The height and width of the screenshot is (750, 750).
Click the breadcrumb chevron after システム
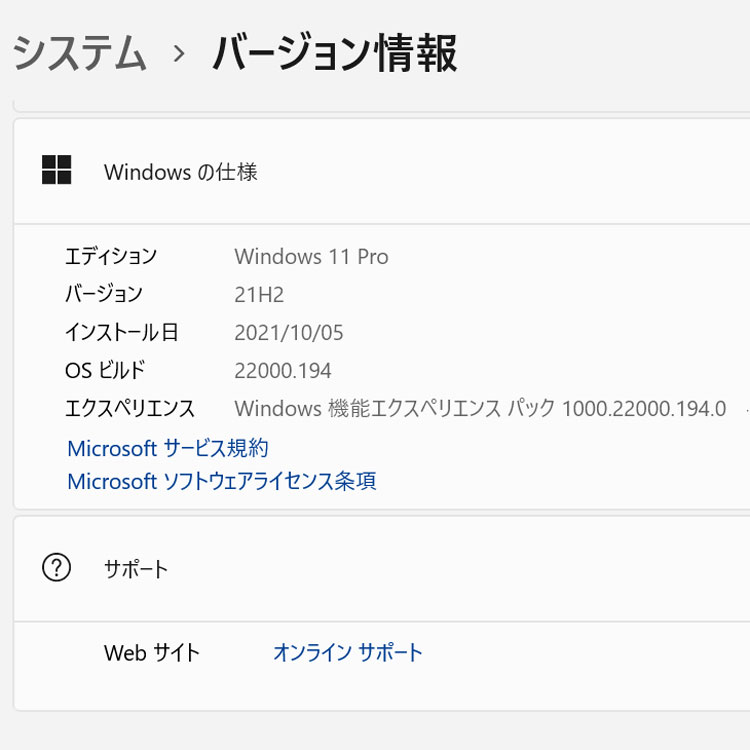[x=179, y=54]
